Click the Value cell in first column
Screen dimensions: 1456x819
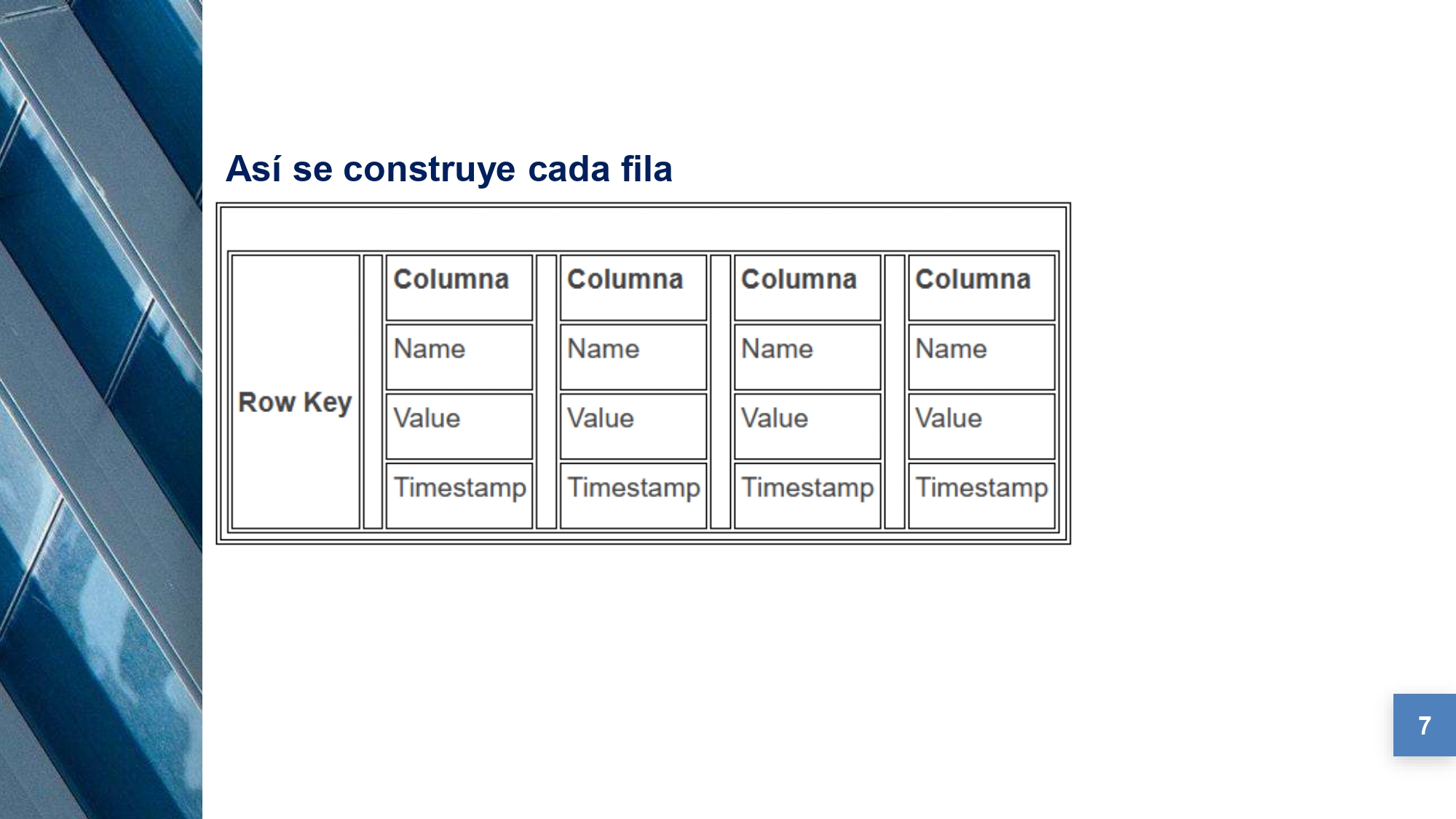pos(459,427)
